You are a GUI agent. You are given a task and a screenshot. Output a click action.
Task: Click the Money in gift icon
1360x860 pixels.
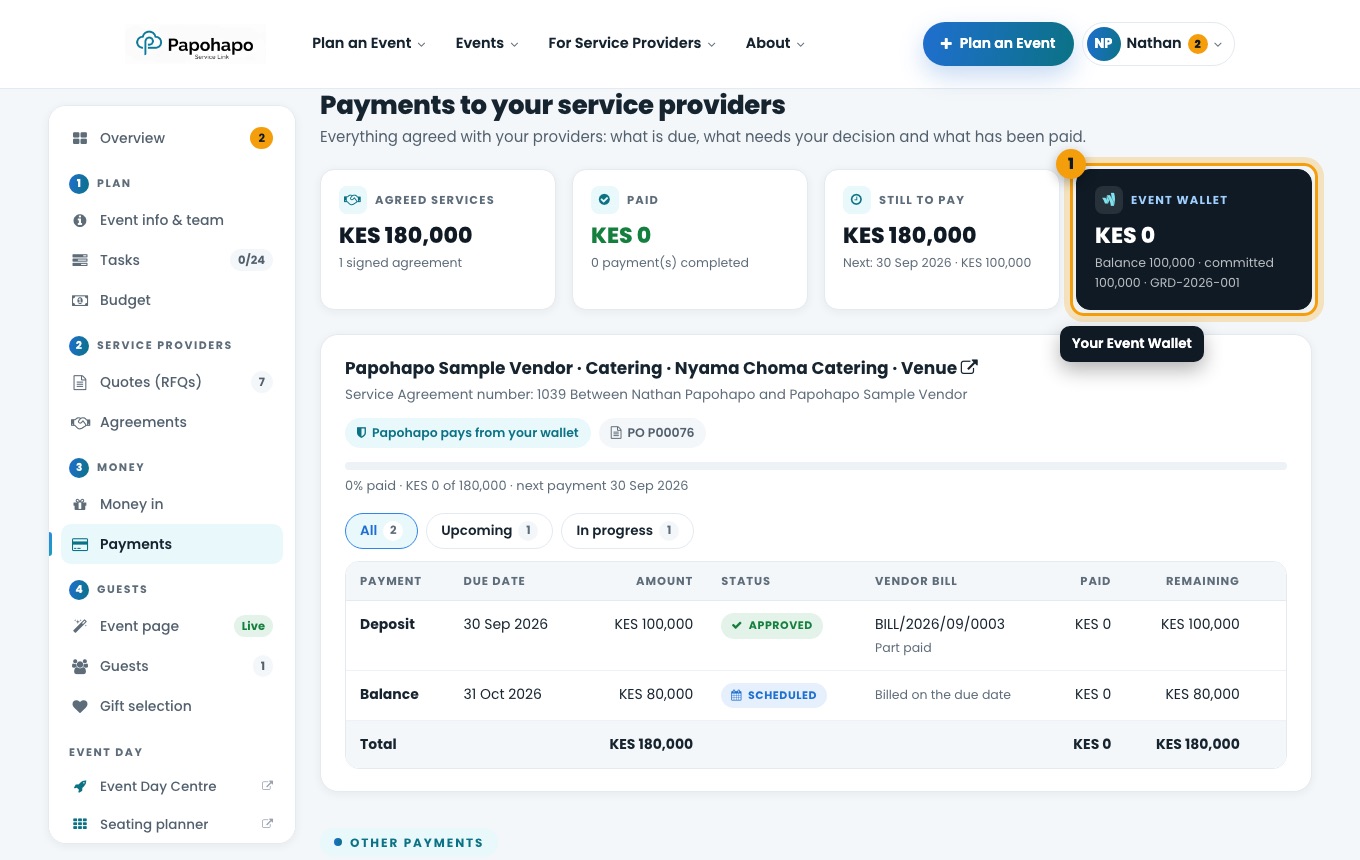(x=80, y=504)
